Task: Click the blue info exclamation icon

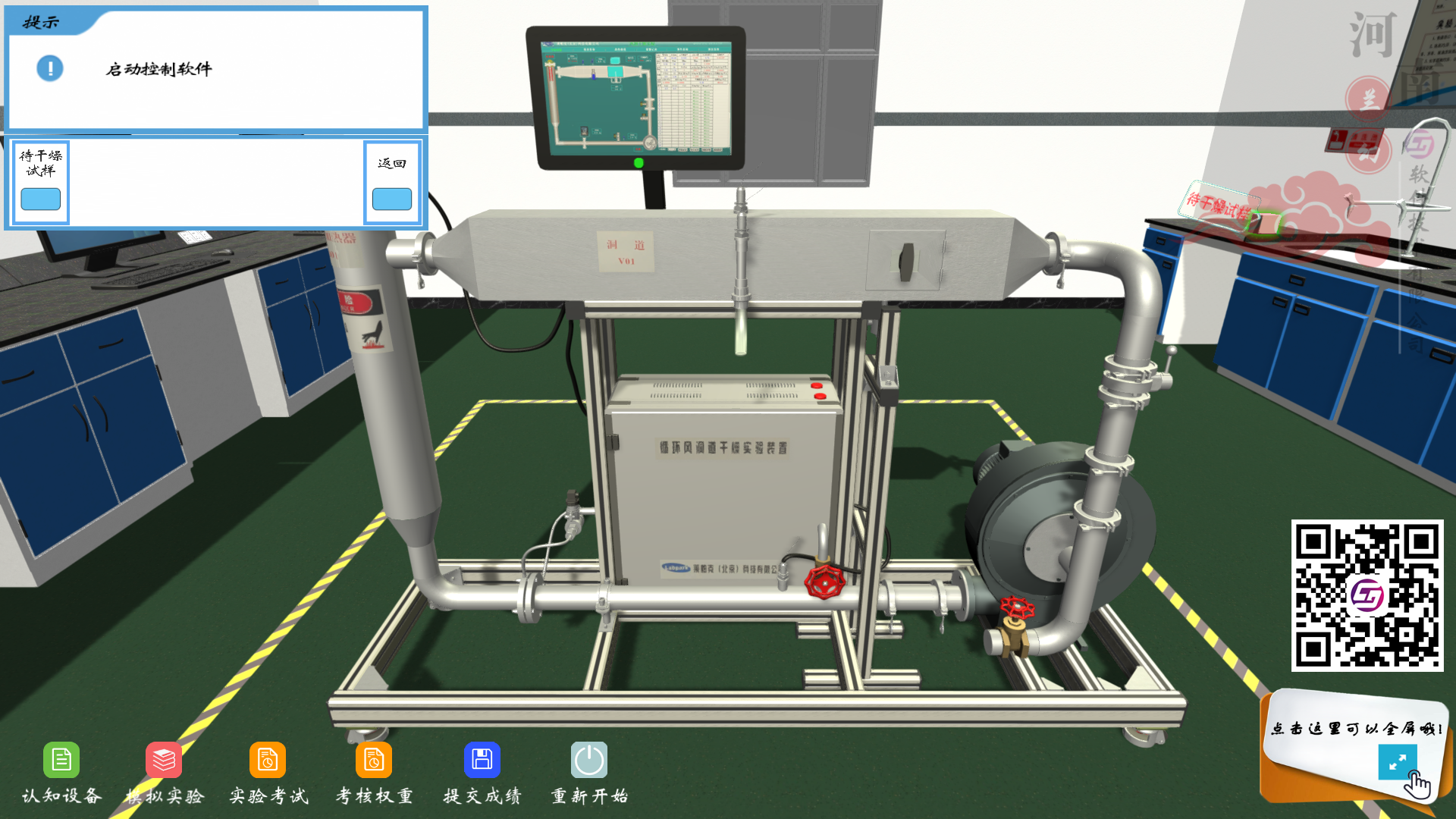Action: pyautogui.click(x=50, y=69)
